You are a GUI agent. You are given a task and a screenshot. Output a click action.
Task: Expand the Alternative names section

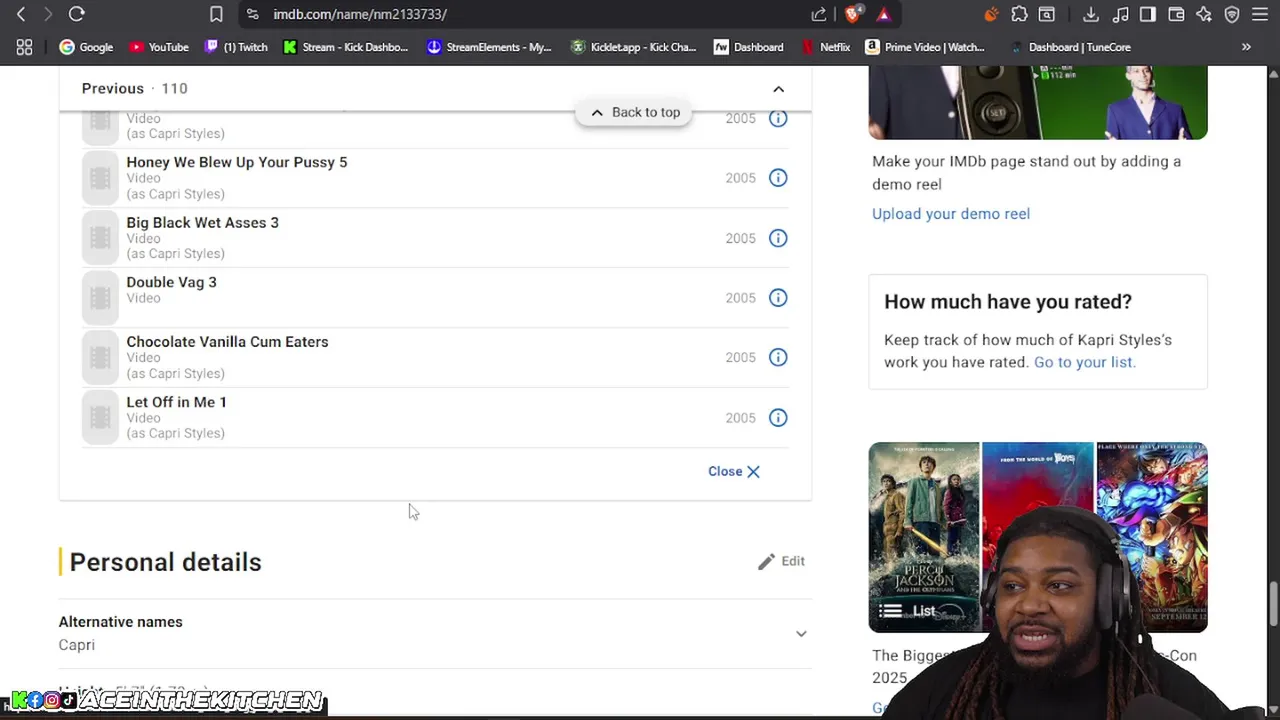click(801, 633)
